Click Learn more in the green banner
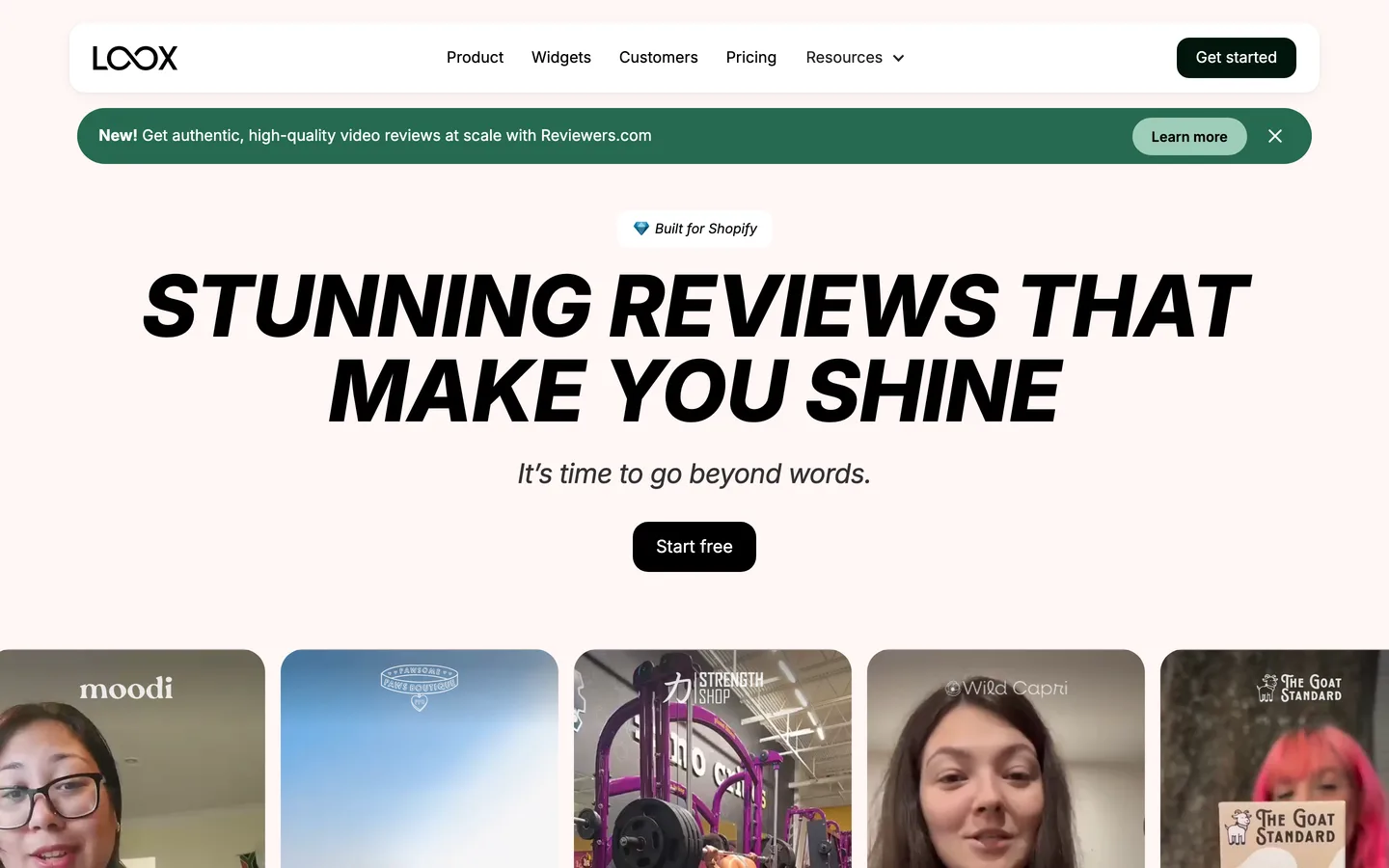 coord(1189,136)
